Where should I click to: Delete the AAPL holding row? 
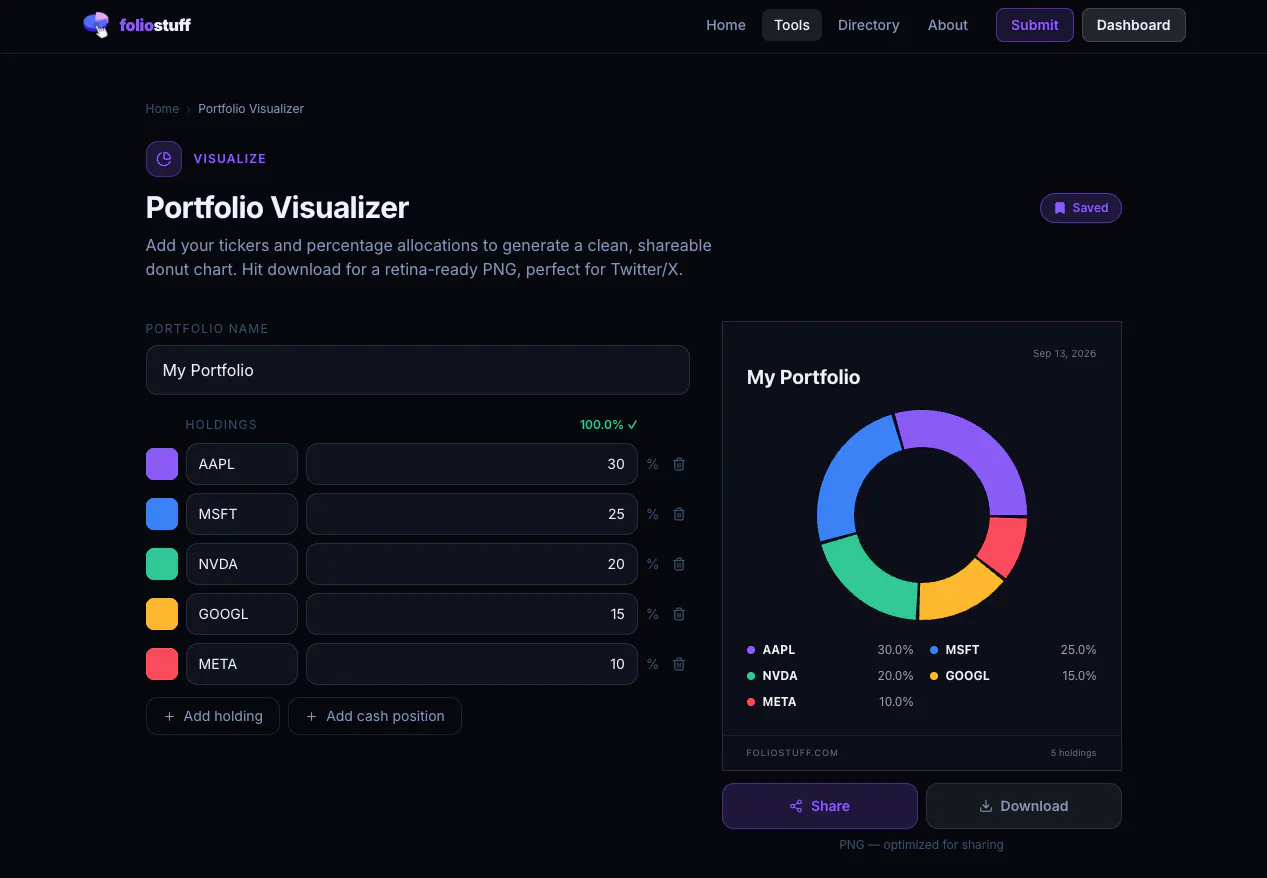pyautogui.click(x=679, y=464)
